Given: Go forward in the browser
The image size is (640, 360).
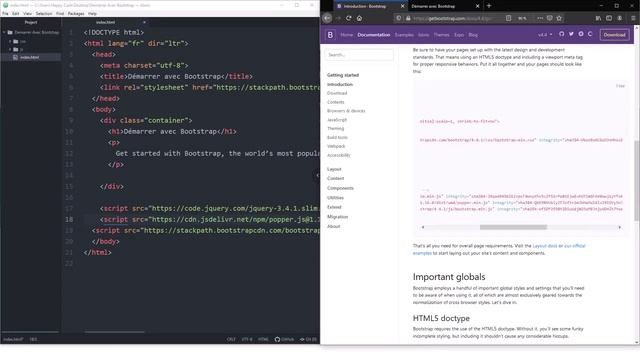Looking at the screenshot, I should click(x=338, y=18).
